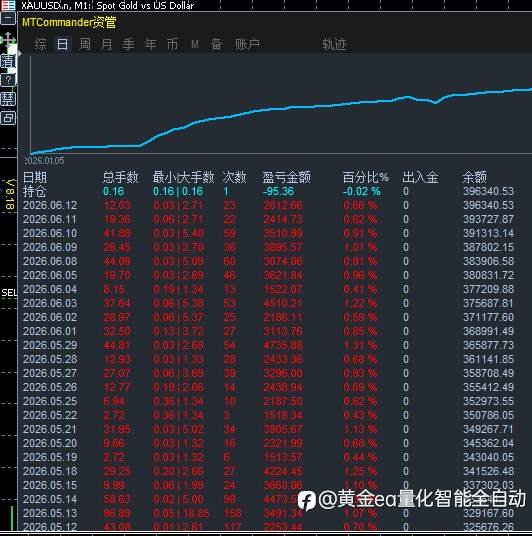Click the 总手数 column header

pos(120,177)
